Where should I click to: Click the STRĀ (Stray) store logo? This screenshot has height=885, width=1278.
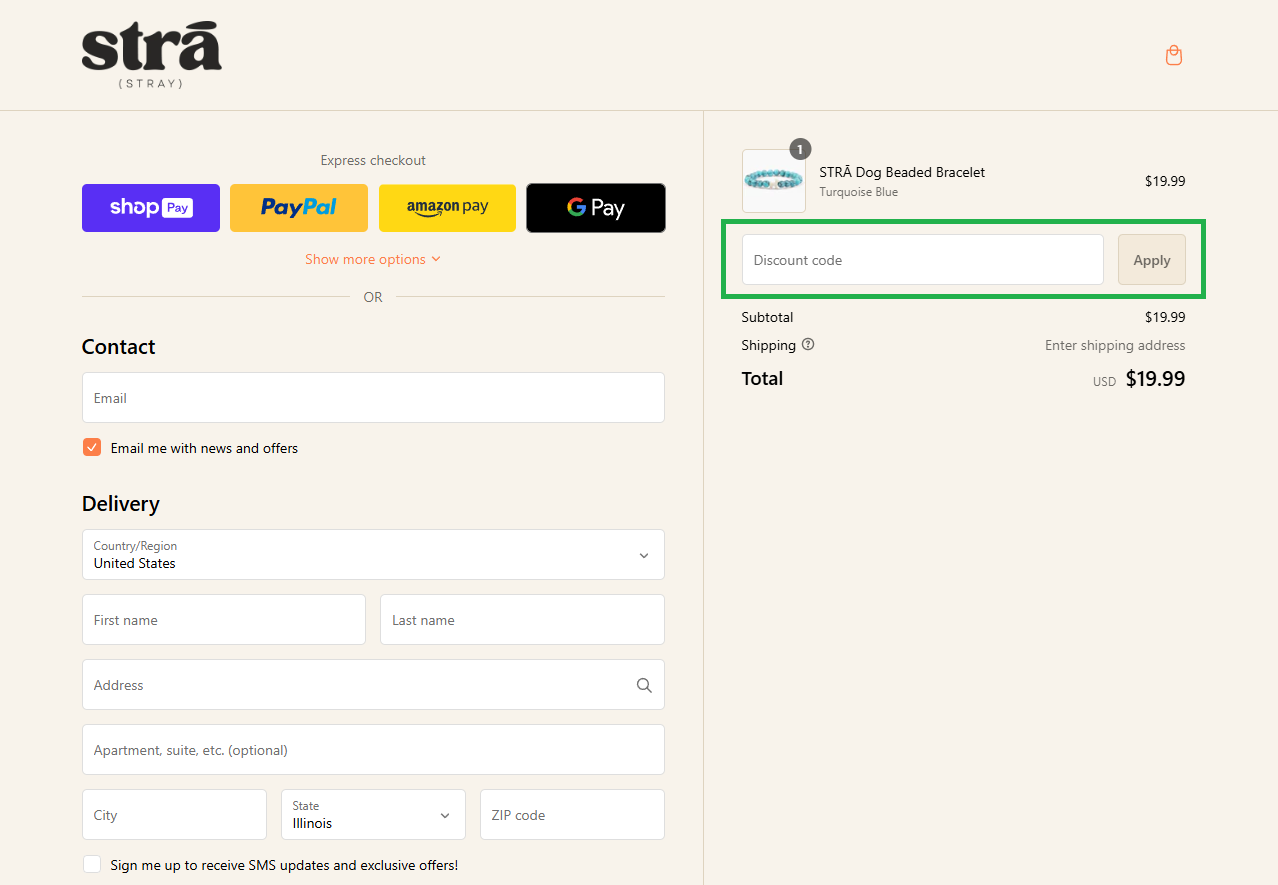pos(152,55)
